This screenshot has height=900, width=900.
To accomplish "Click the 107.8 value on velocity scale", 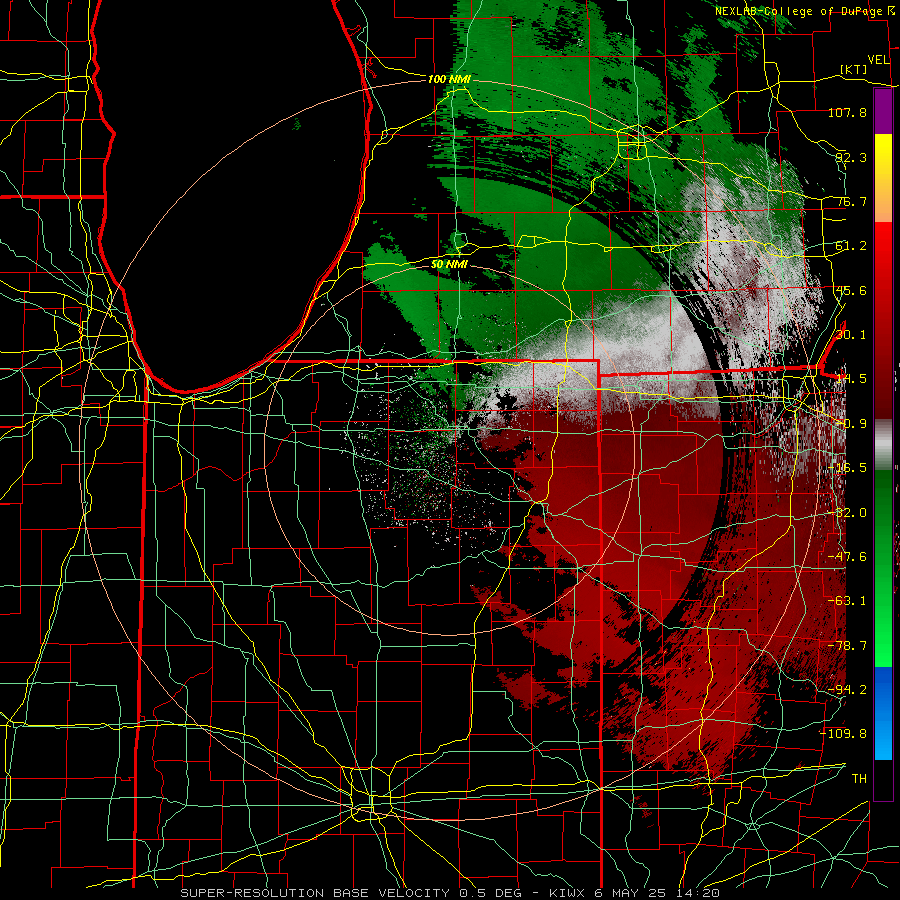I will [847, 112].
